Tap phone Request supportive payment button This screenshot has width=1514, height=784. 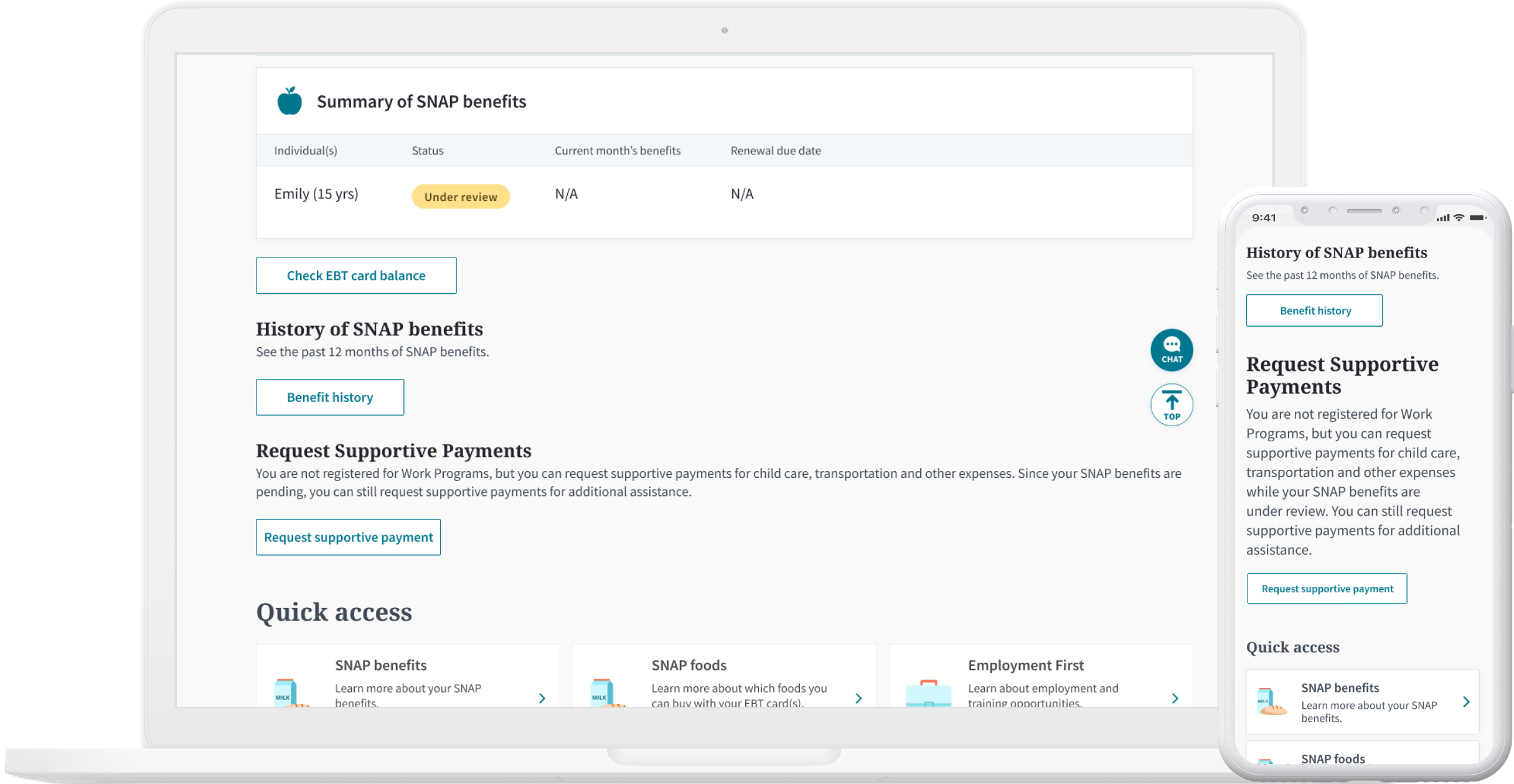coord(1327,589)
